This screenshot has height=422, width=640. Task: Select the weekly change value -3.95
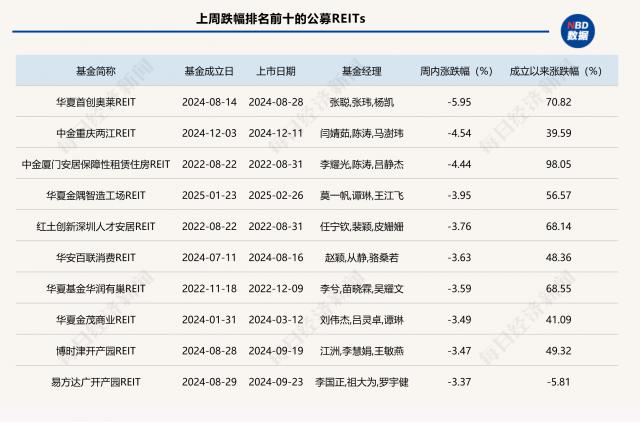(x=459, y=195)
